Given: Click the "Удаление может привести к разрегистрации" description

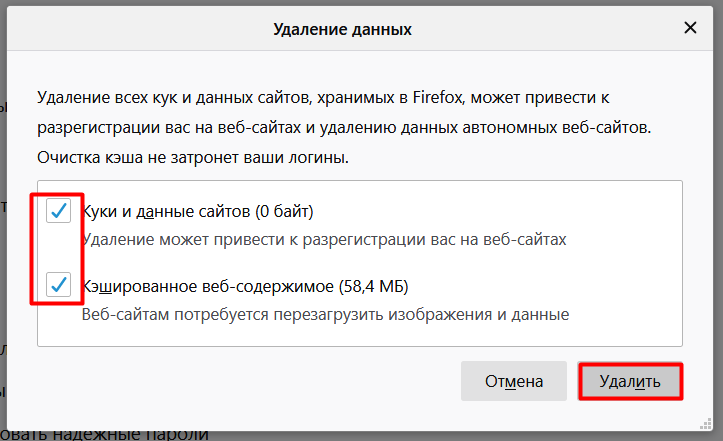Looking at the screenshot, I should point(325,239).
